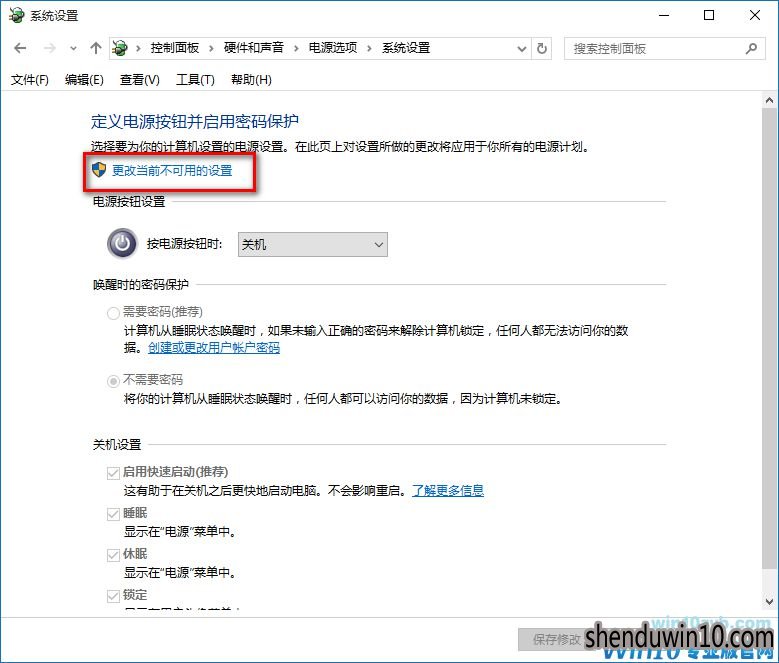The image size is (779, 663).
Task: Open the 编辑(E) menu
Action: point(84,80)
